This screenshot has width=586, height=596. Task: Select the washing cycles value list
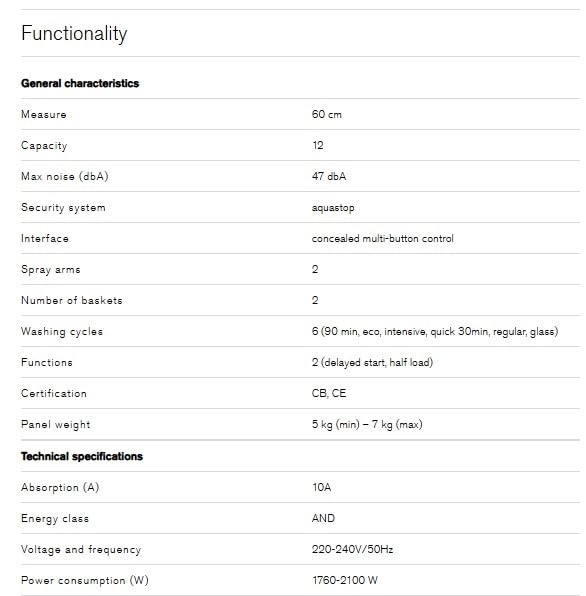click(435, 331)
